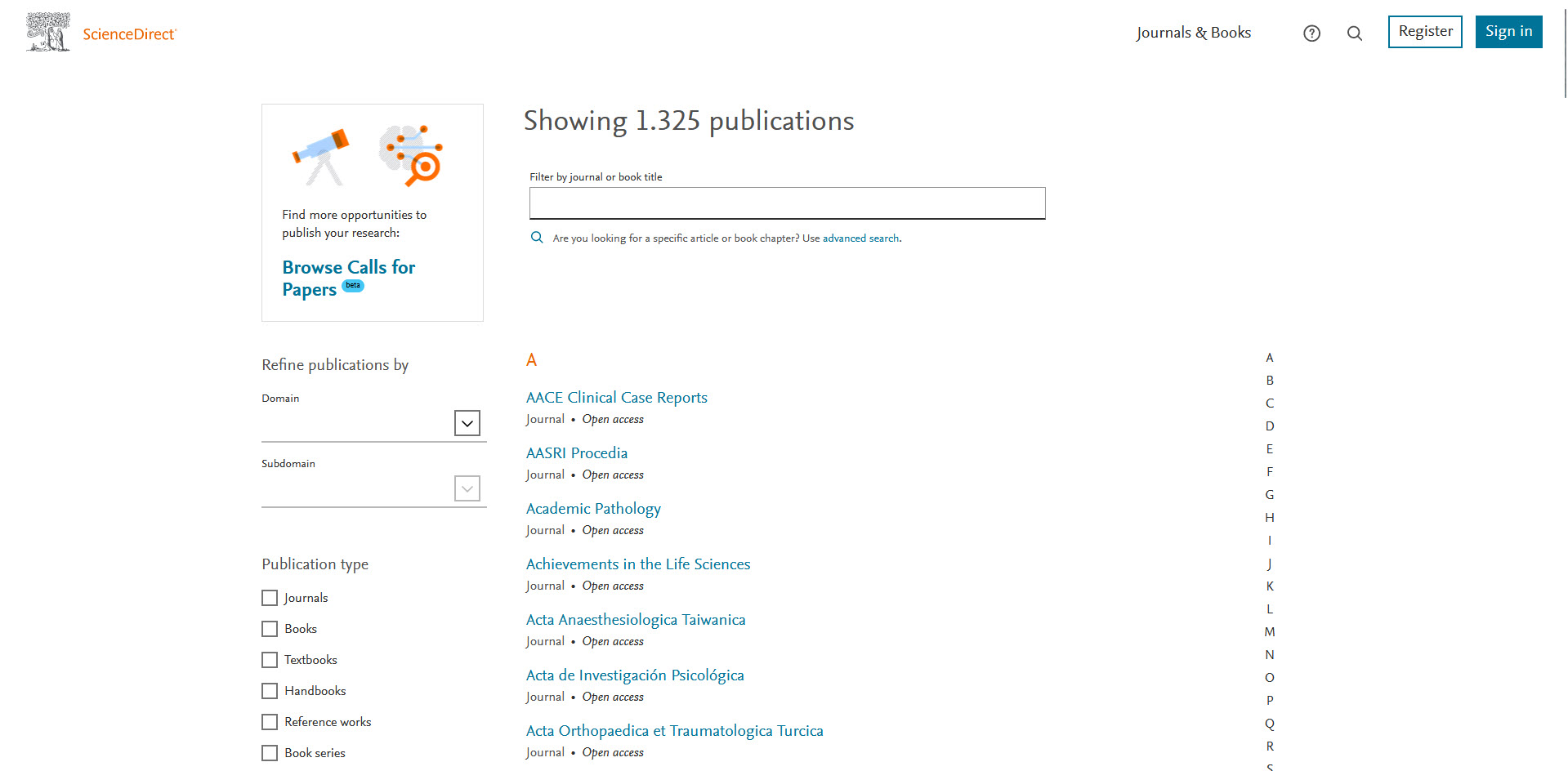Viewport: 1568px width, 771px height.
Task: Tick the Reference works checkbox
Action: pyautogui.click(x=270, y=722)
